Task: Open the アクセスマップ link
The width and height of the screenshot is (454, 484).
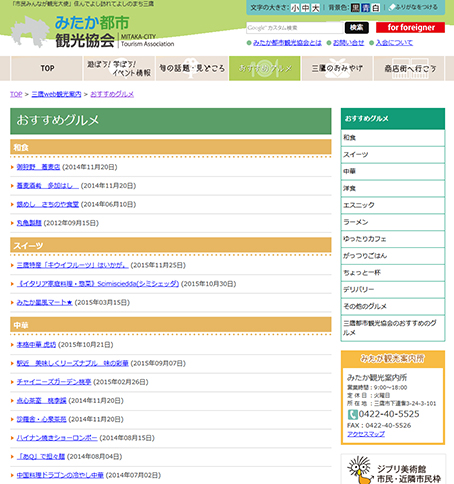Action: (366, 434)
